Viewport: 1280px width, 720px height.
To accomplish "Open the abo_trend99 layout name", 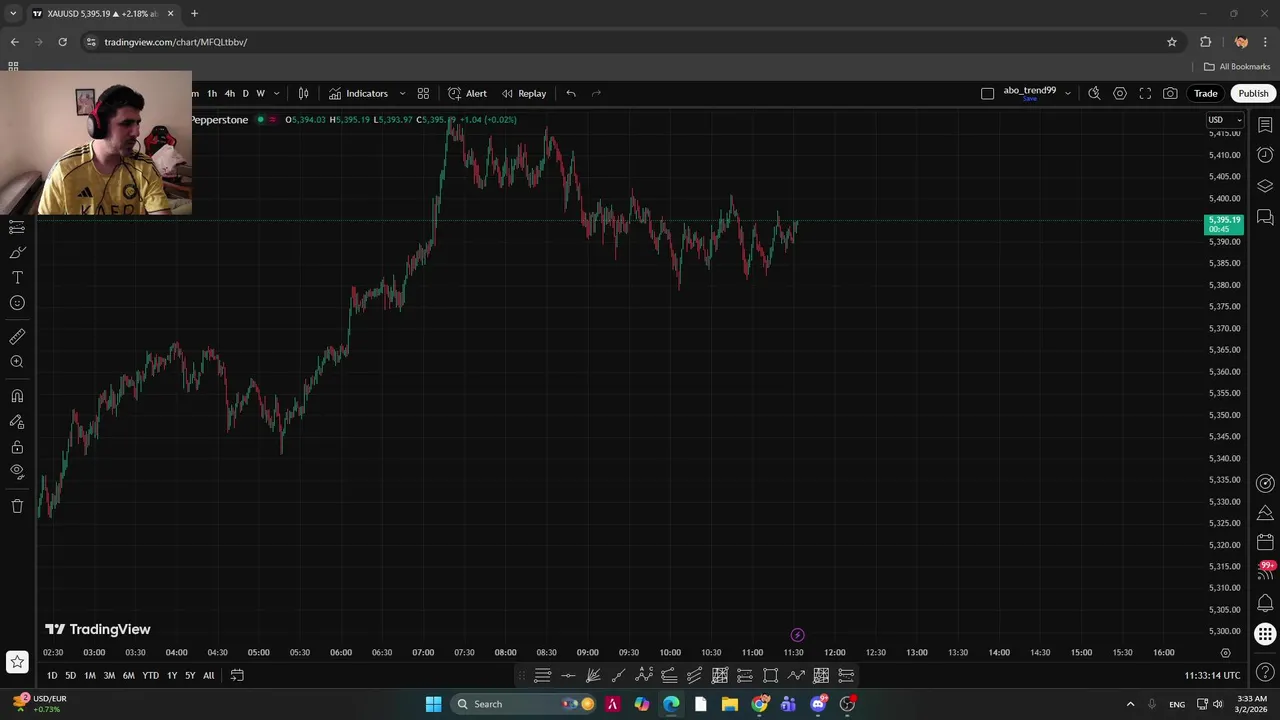I will coord(1029,92).
